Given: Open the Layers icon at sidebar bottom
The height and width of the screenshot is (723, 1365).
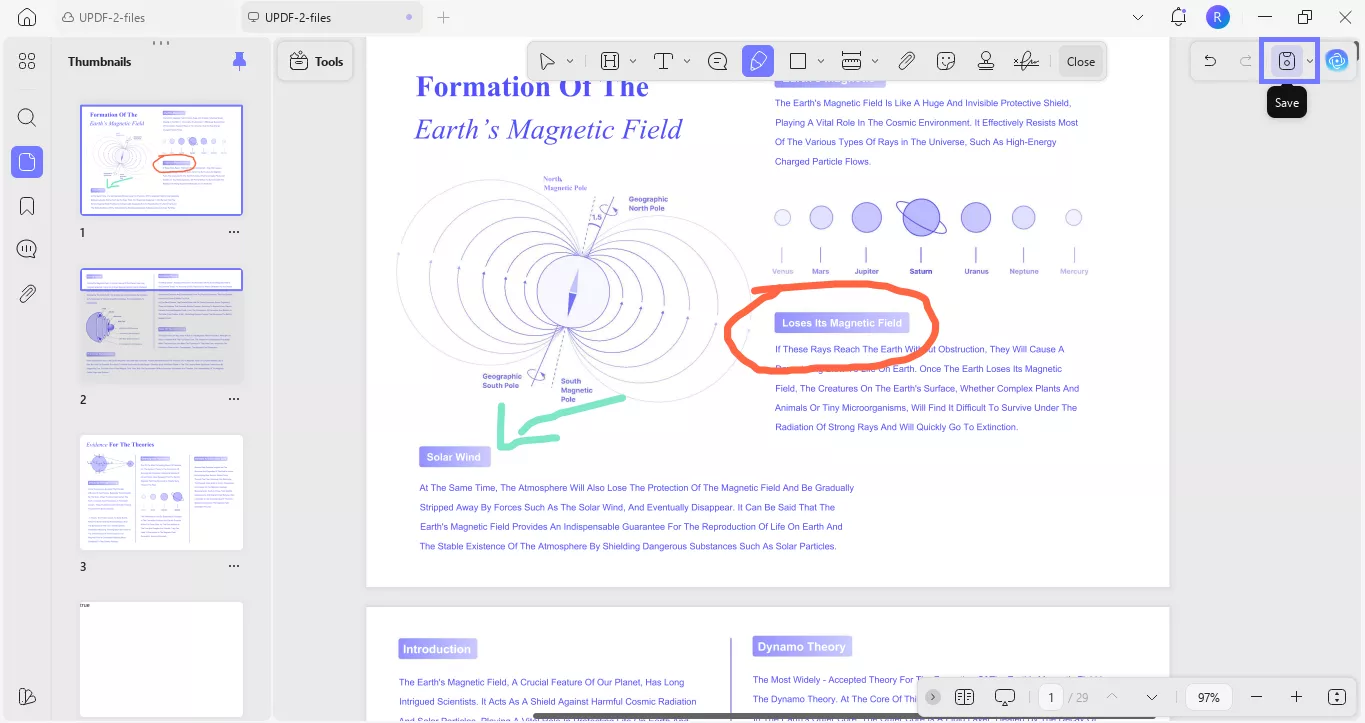Looking at the screenshot, I should (x=27, y=697).
